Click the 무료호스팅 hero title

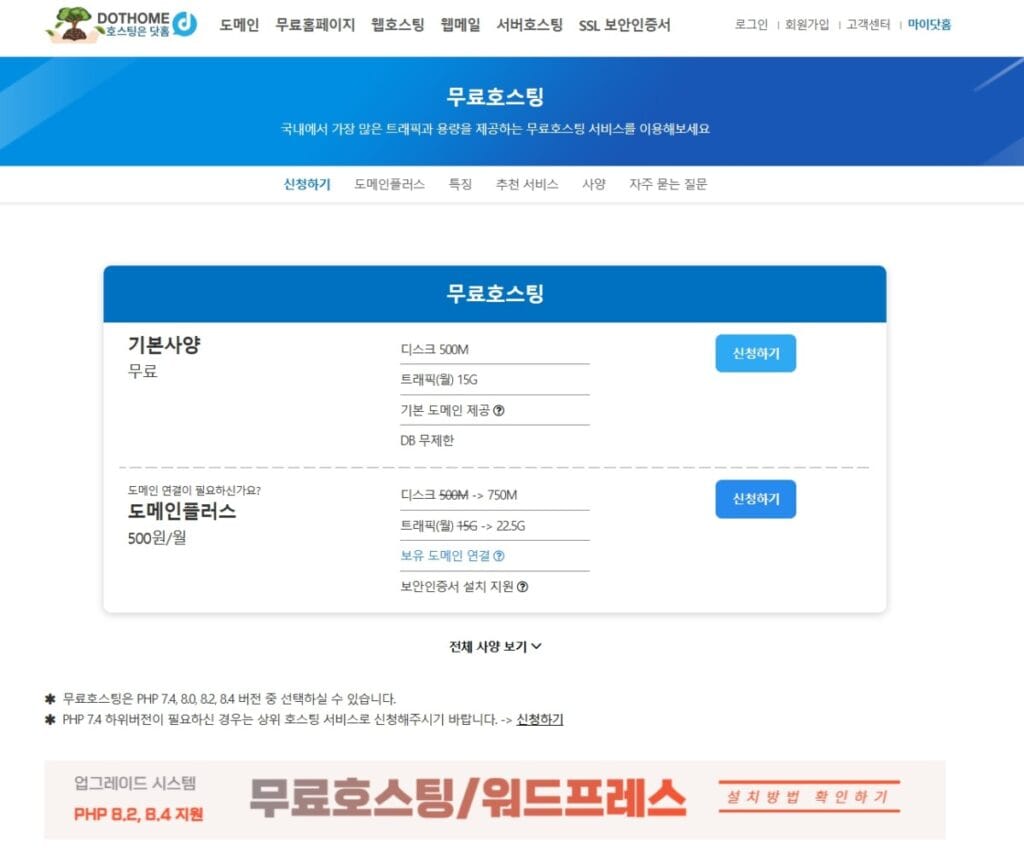(x=495, y=97)
